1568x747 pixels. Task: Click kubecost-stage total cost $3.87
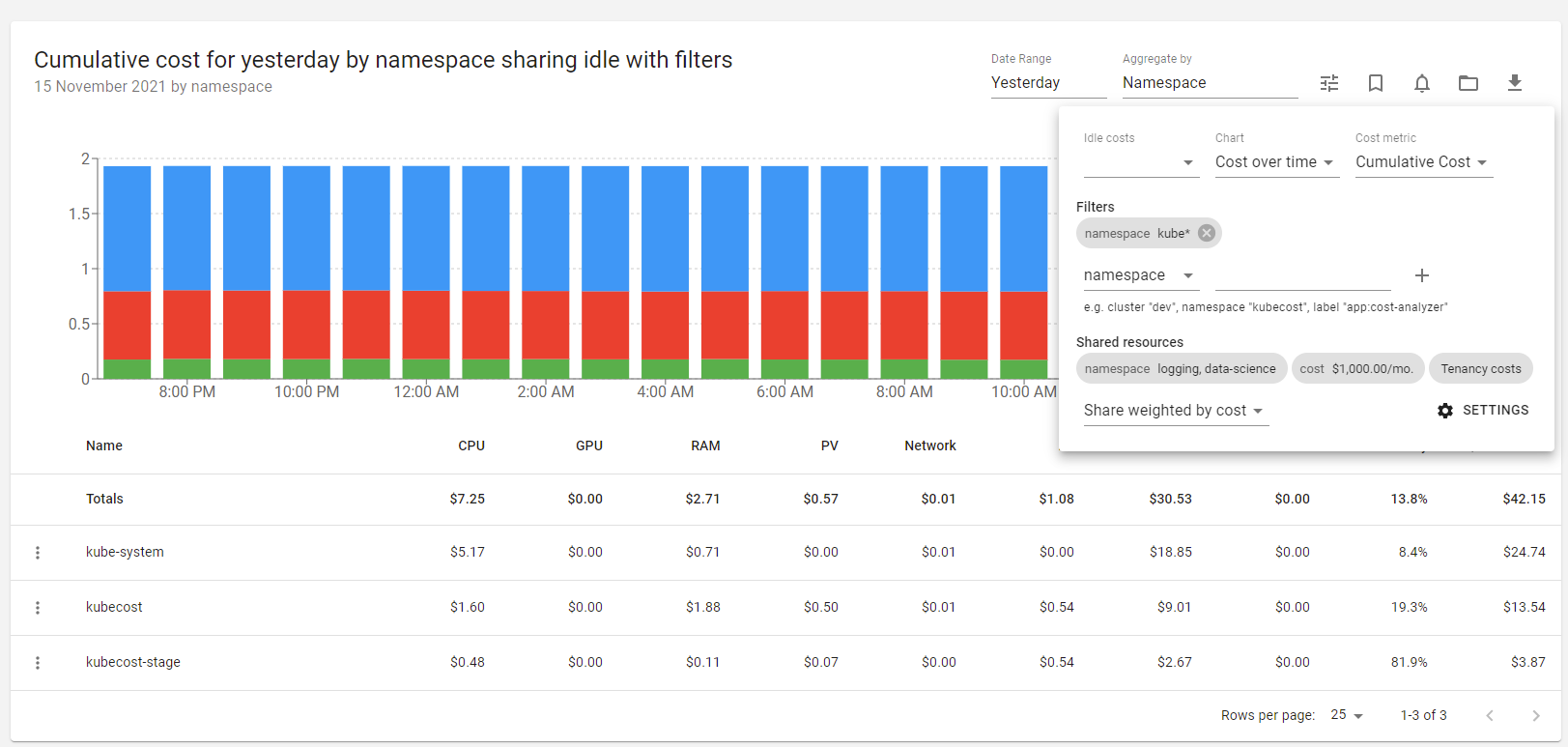1528,662
